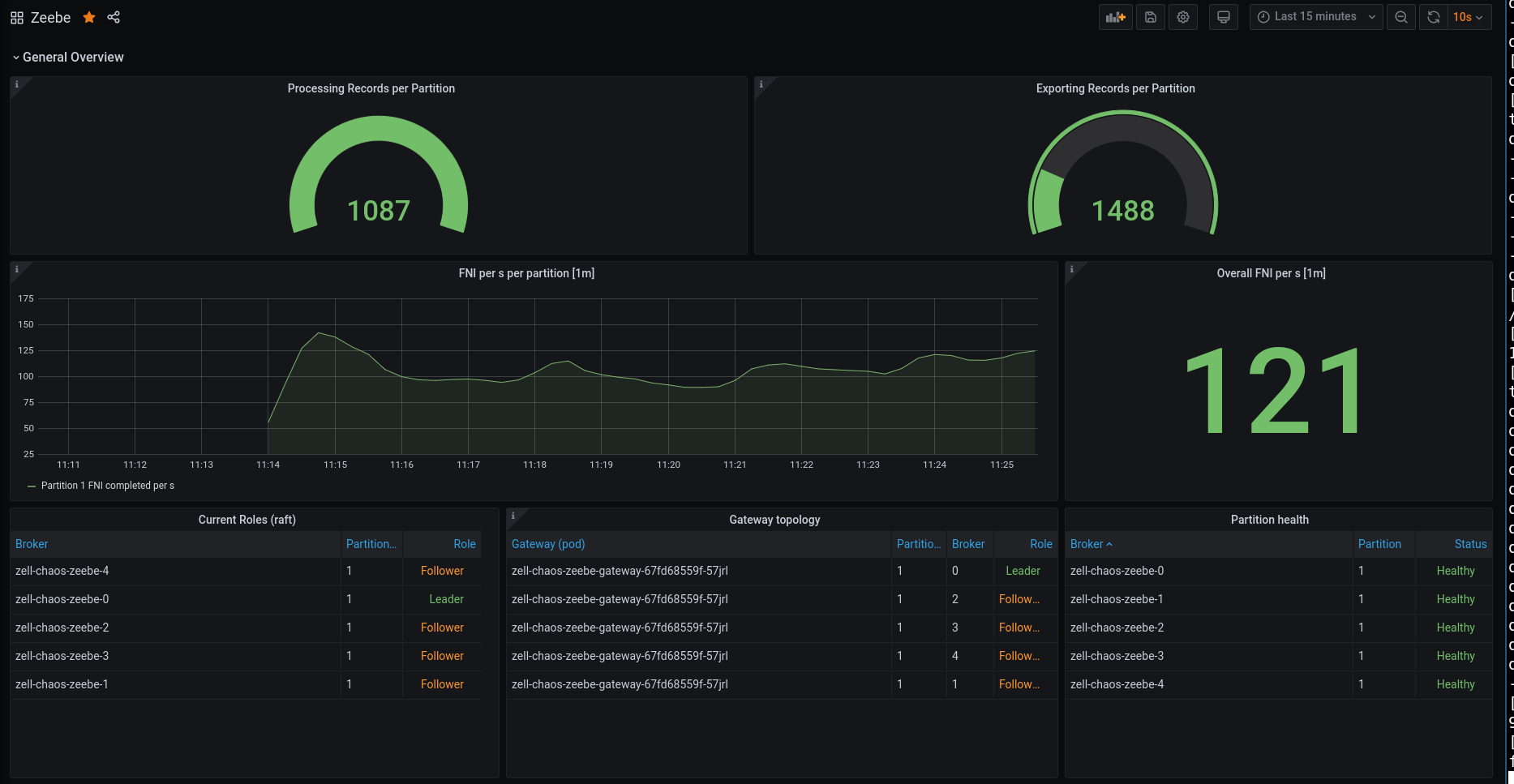Mark the Zeebe dashboard with the star icon
The width and height of the screenshot is (1514, 784).
tap(89, 17)
